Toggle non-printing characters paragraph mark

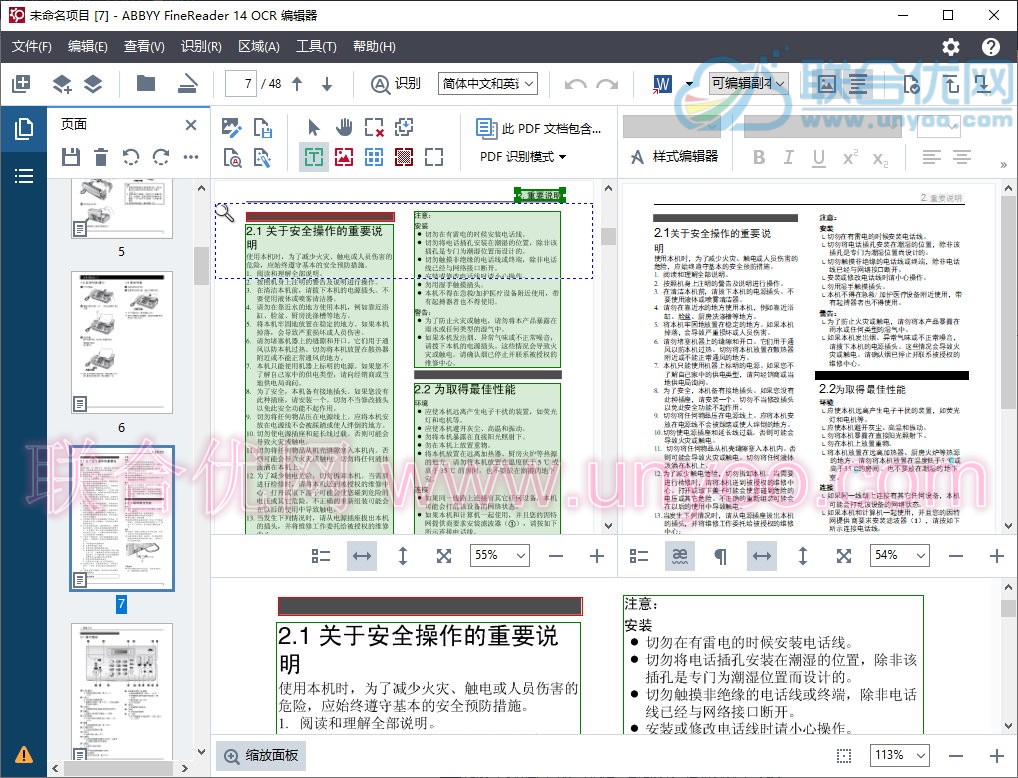point(720,556)
